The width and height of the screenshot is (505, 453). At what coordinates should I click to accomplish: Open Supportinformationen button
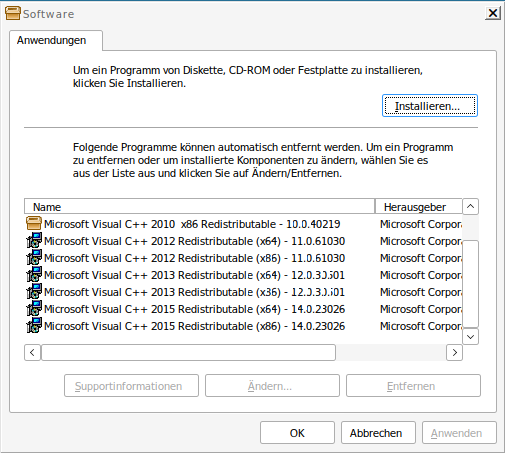point(131,386)
